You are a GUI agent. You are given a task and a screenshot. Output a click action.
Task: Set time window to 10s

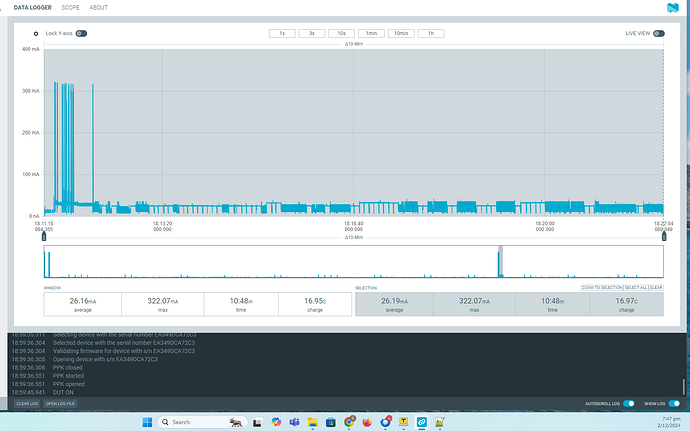(x=341, y=33)
